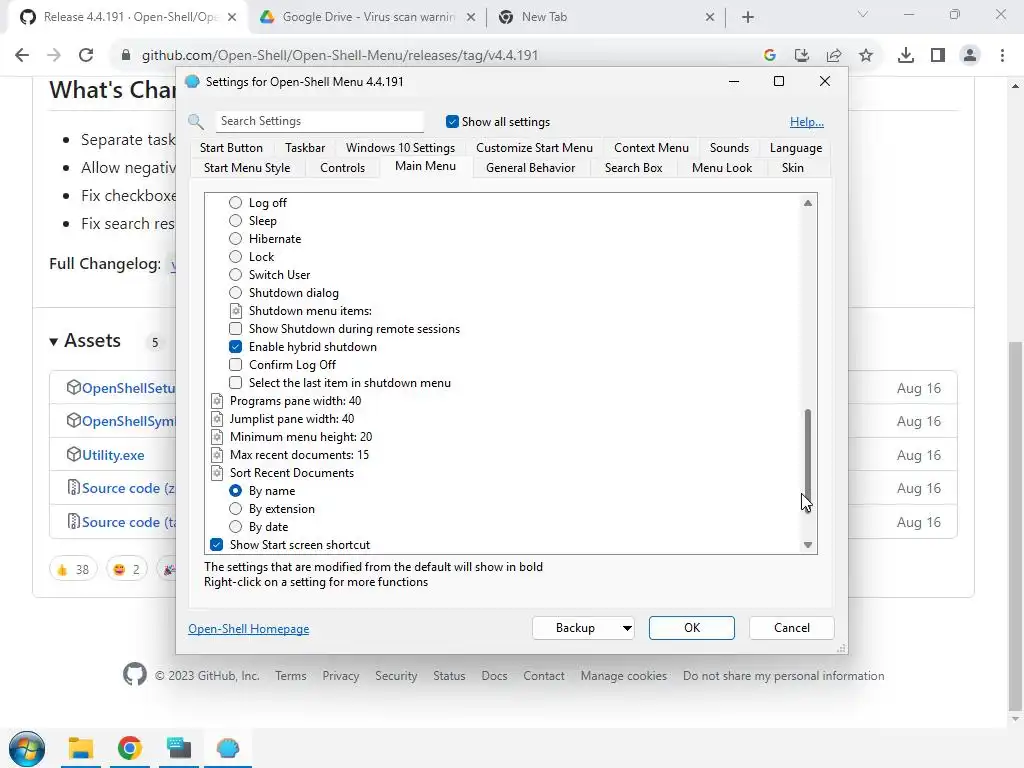Bookmark this page with the star
This screenshot has height=768, width=1024.
[866, 55]
